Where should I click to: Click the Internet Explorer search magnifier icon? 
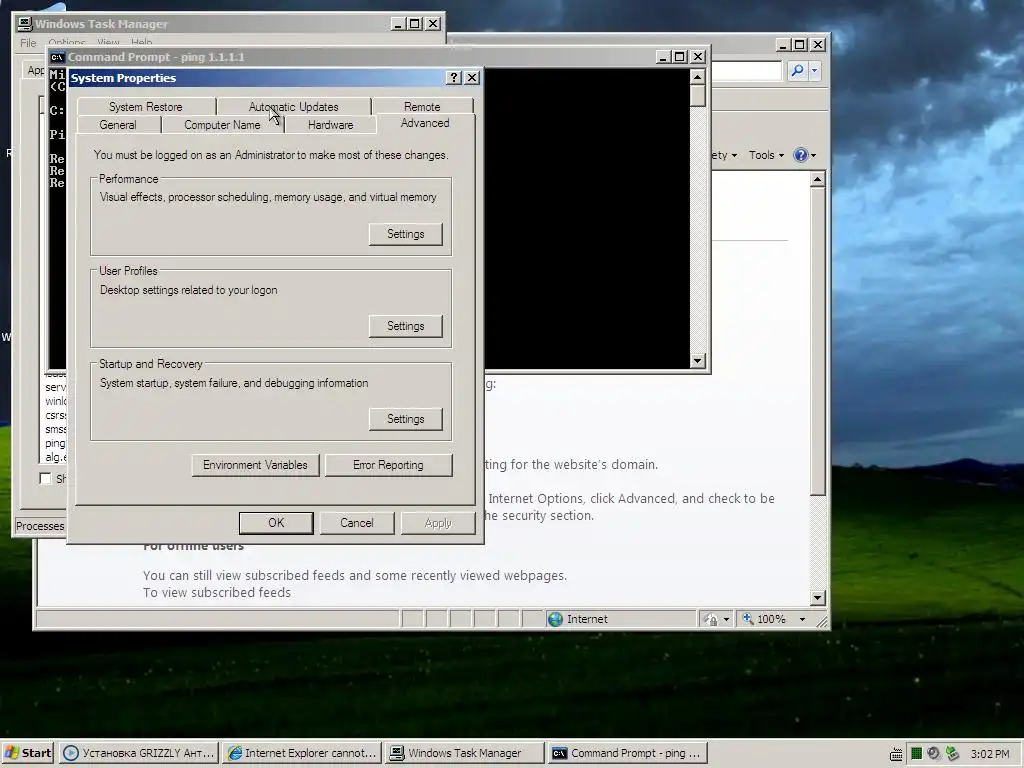click(797, 71)
